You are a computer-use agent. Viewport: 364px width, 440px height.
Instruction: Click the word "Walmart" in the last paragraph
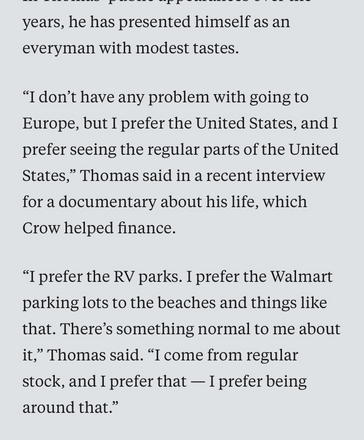(x=301, y=276)
